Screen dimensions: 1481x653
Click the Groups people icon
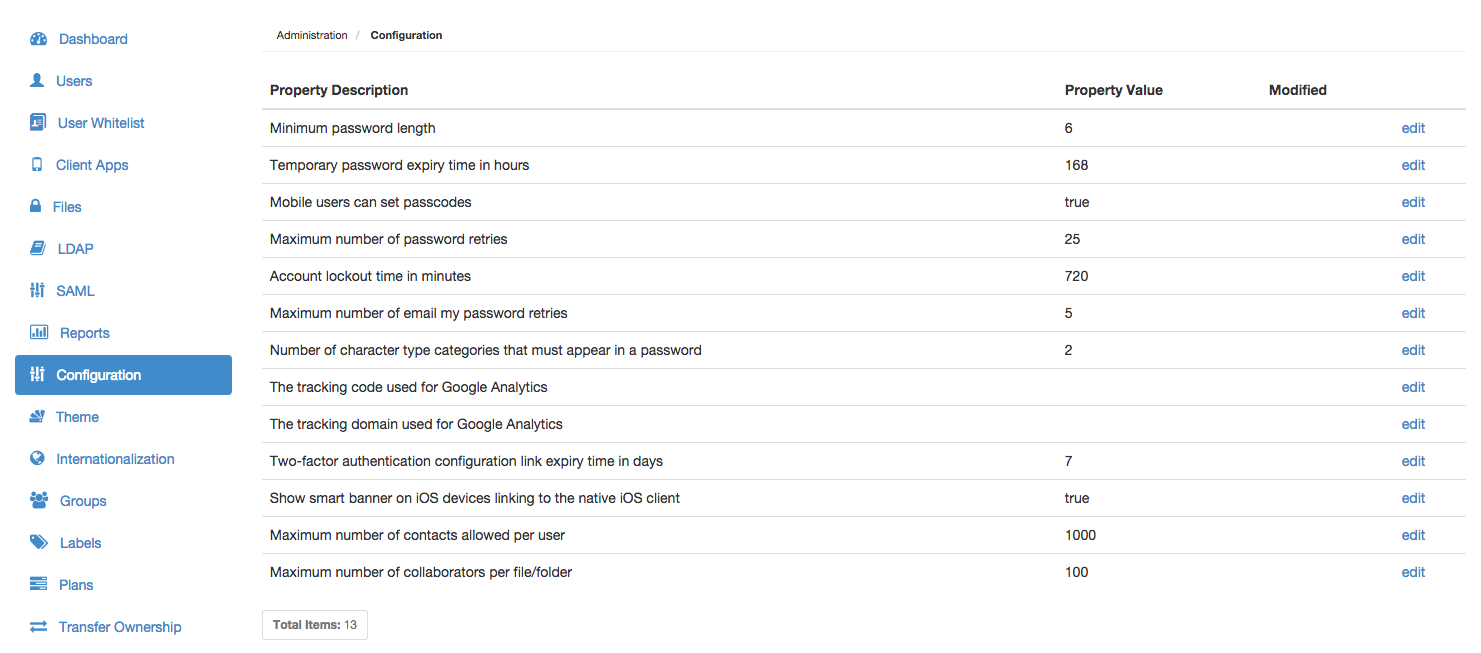click(x=39, y=501)
